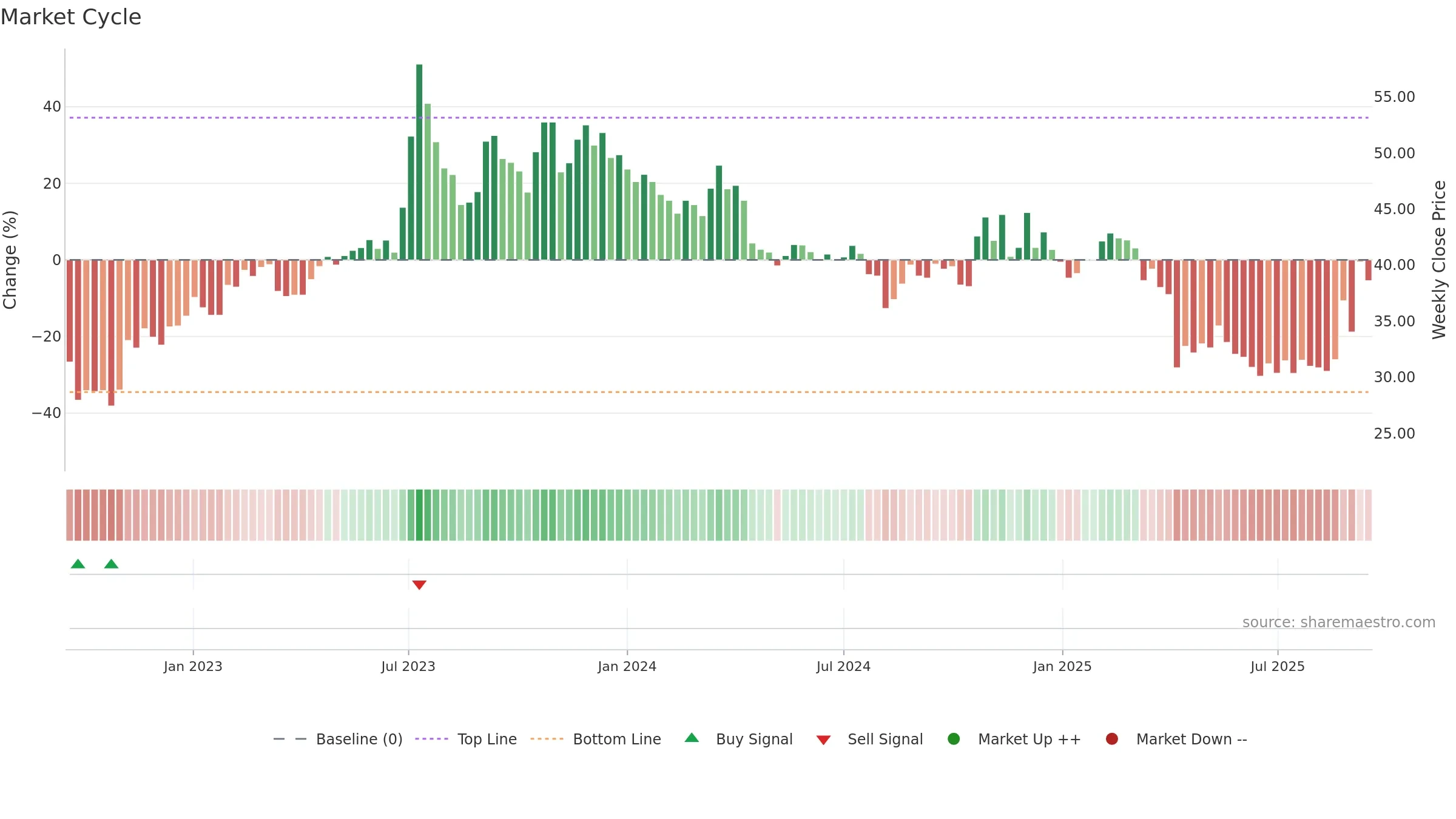Click the Jul 2023 x-axis label
Viewport: 1456px width, 819px height.
(408, 666)
